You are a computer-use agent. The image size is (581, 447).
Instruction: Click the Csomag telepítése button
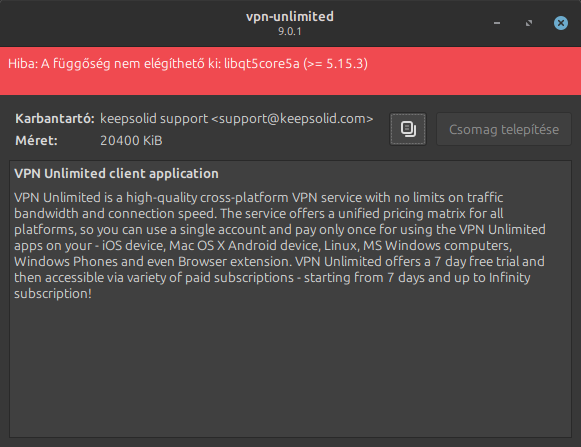pyautogui.click(x=504, y=129)
